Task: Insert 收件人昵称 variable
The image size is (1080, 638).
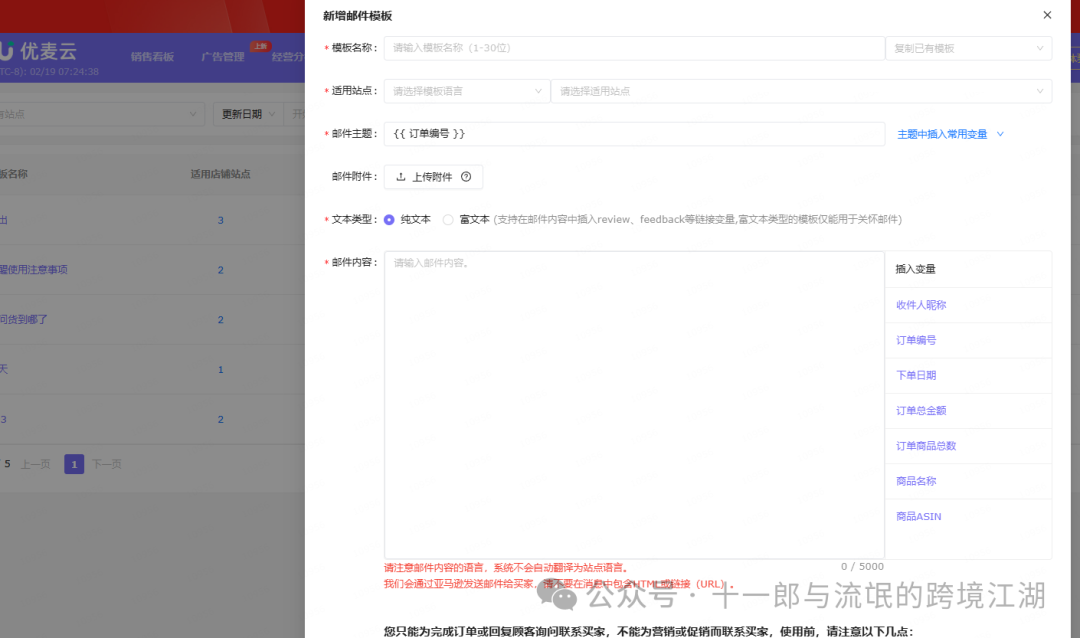Action: pos(921,305)
